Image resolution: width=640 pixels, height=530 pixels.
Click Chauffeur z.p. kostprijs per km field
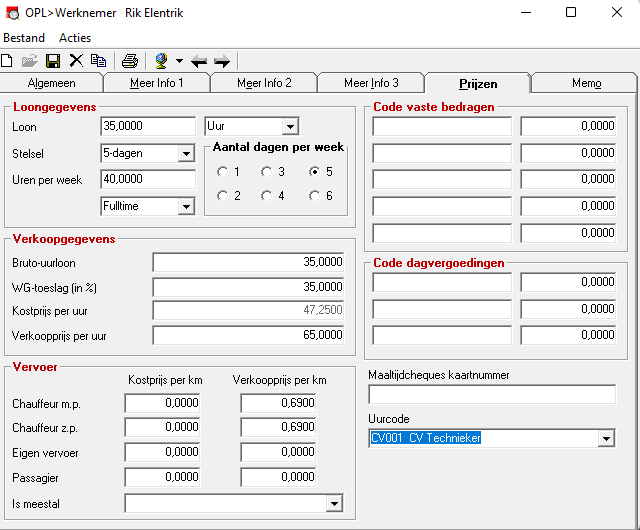[162, 428]
